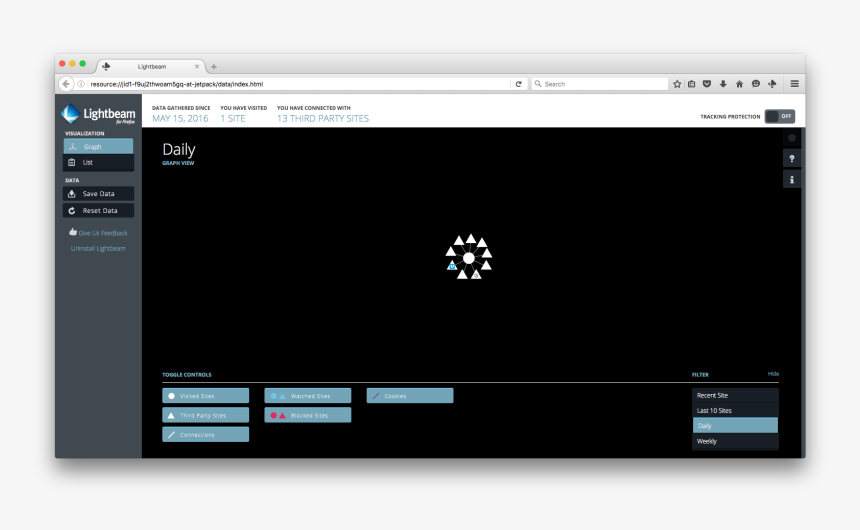860x530 pixels.
Task: Choose Last 10 Sites filter
Action: point(734,411)
